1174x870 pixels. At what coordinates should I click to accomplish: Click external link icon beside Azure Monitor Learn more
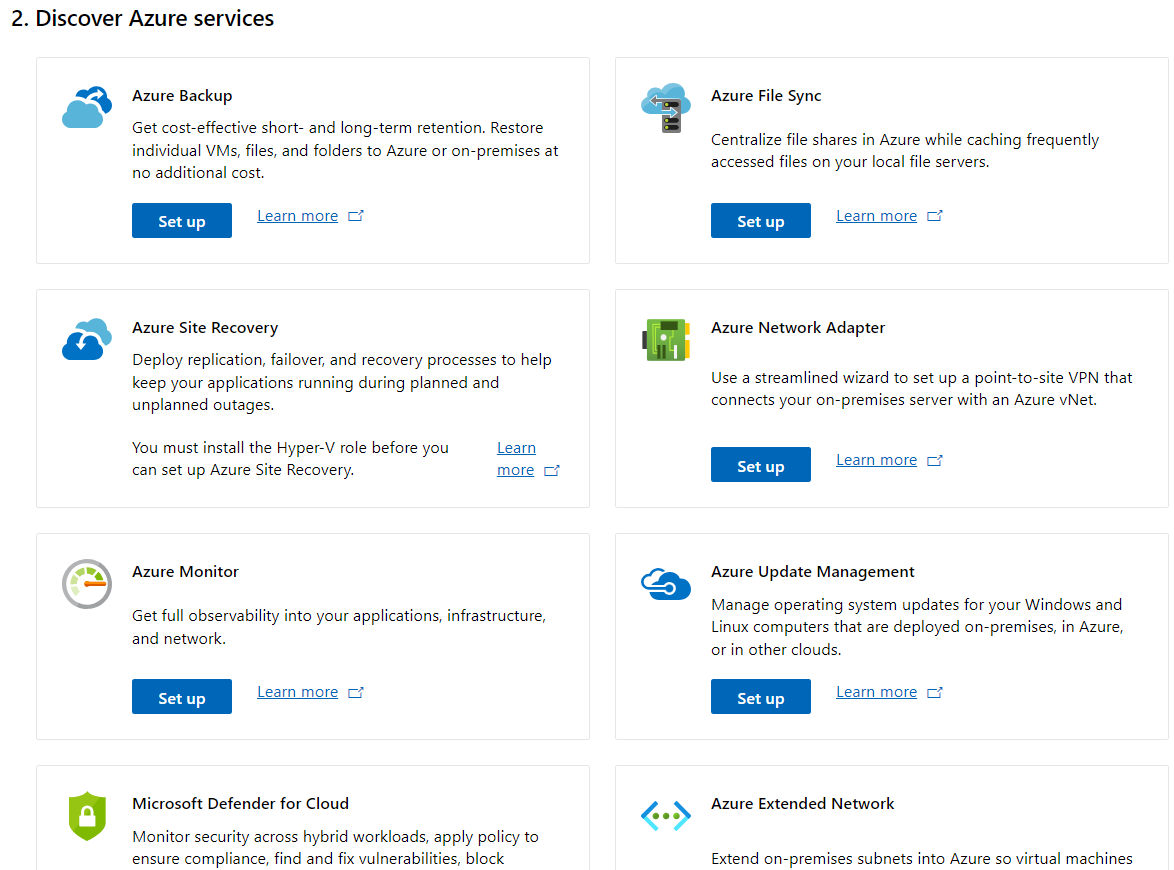(356, 692)
